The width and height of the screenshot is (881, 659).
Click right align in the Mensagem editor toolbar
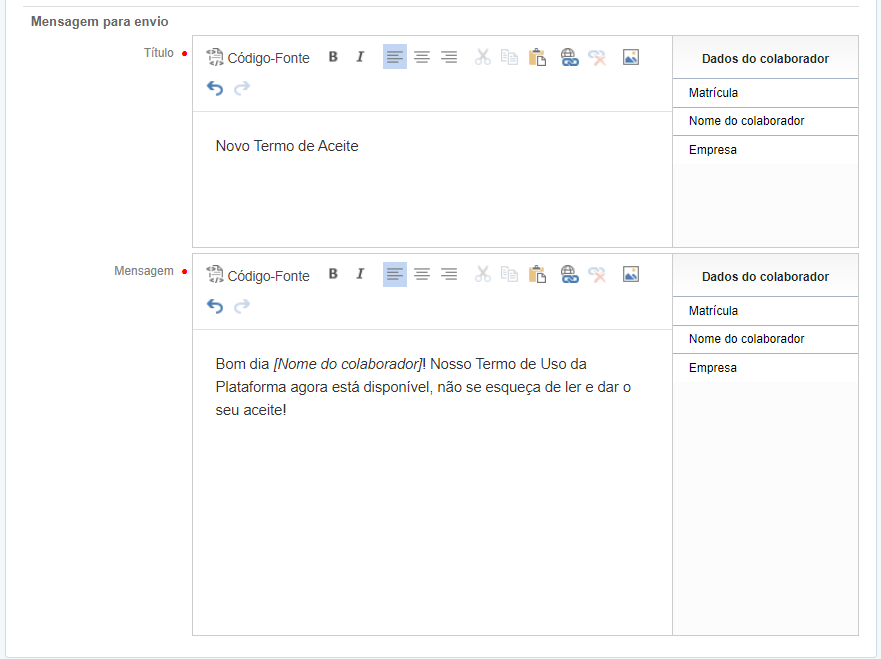pyautogui.click(x=449, y=275)
